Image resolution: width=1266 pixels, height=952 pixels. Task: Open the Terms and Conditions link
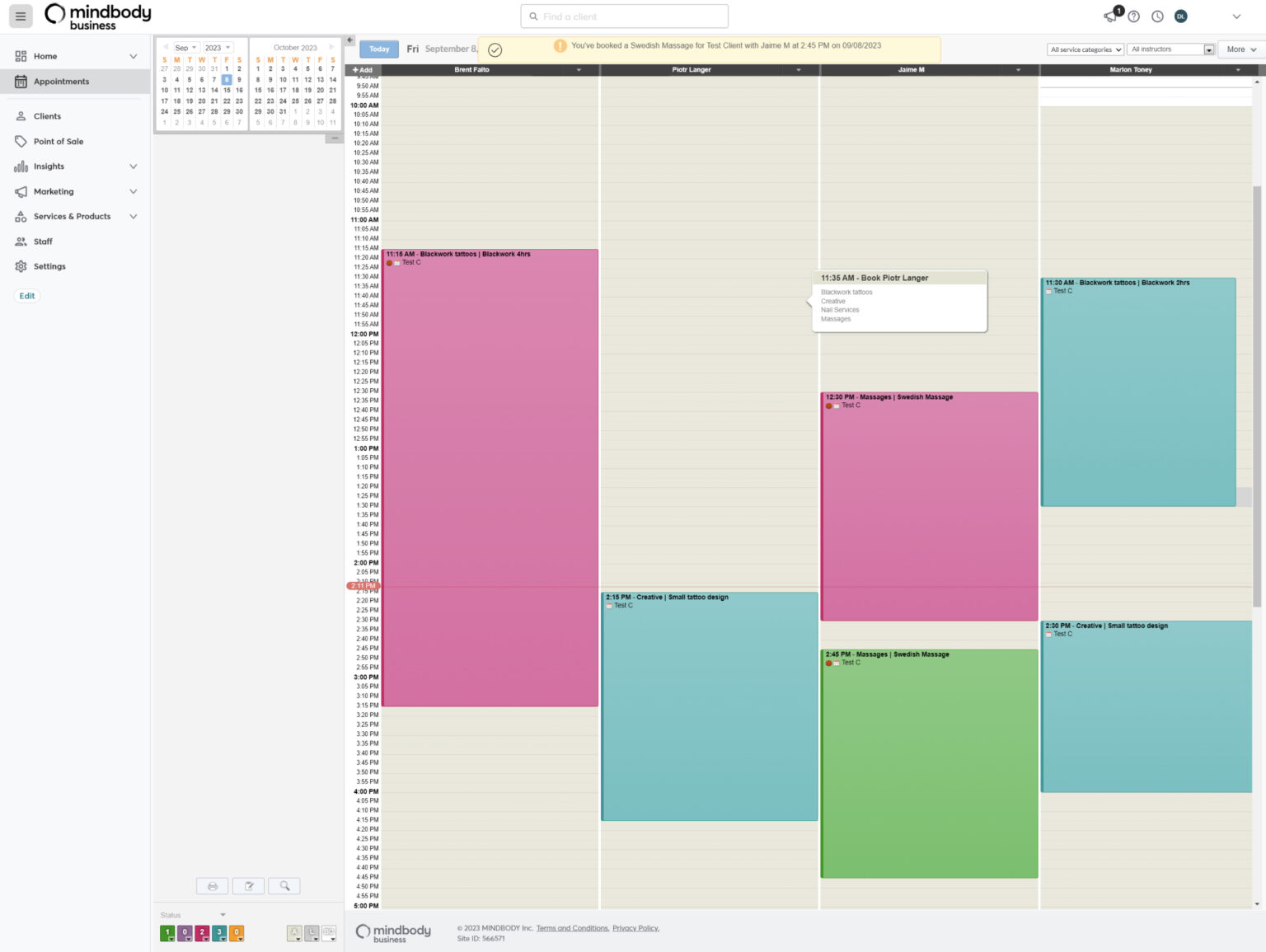[572, 928]
